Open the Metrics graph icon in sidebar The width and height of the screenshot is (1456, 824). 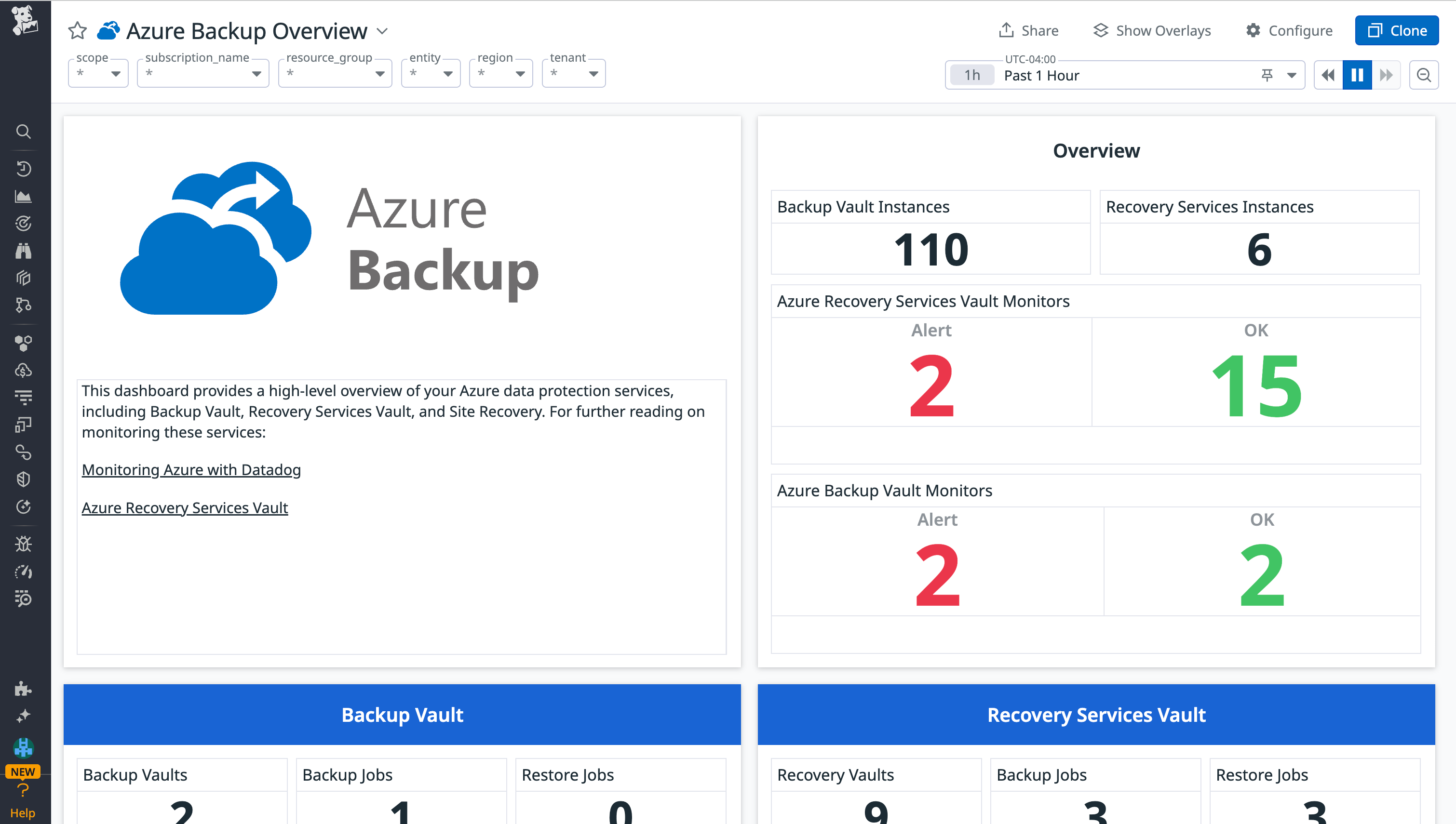point(23,195)
